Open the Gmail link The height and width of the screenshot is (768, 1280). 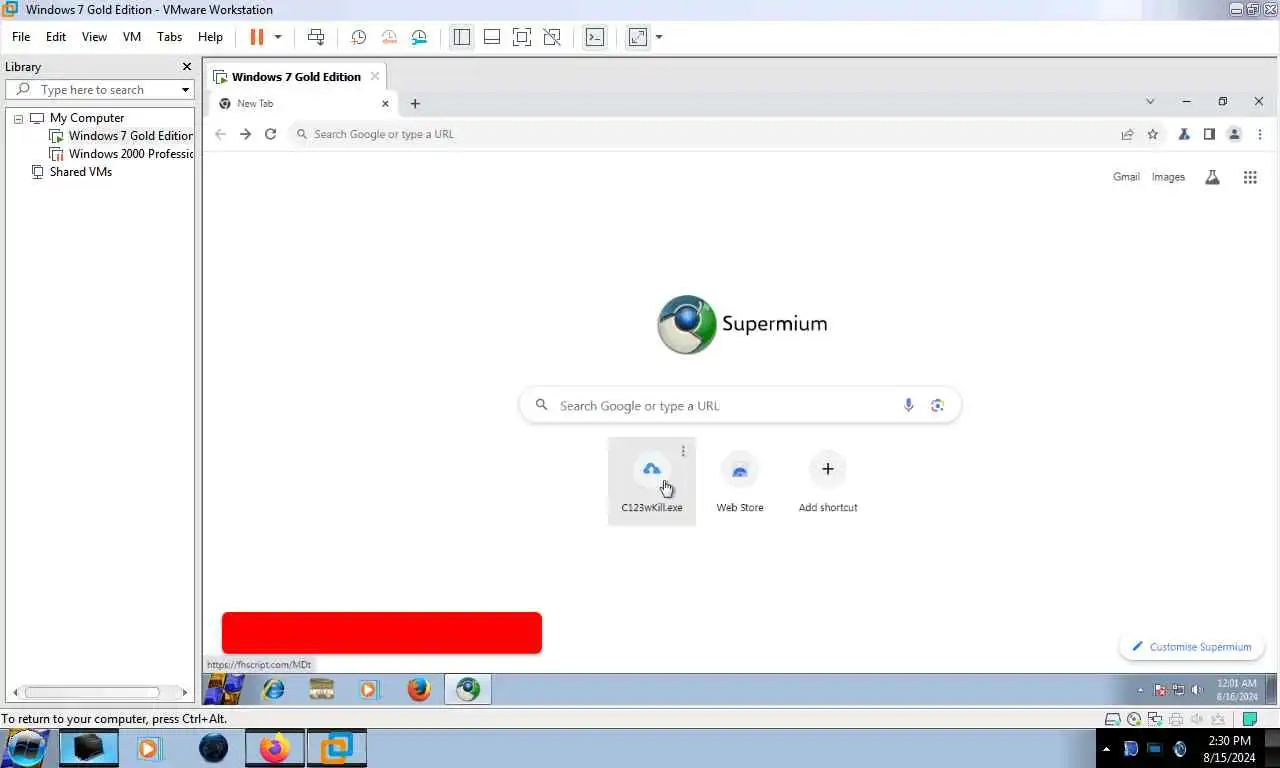[x=1126, y=177]
